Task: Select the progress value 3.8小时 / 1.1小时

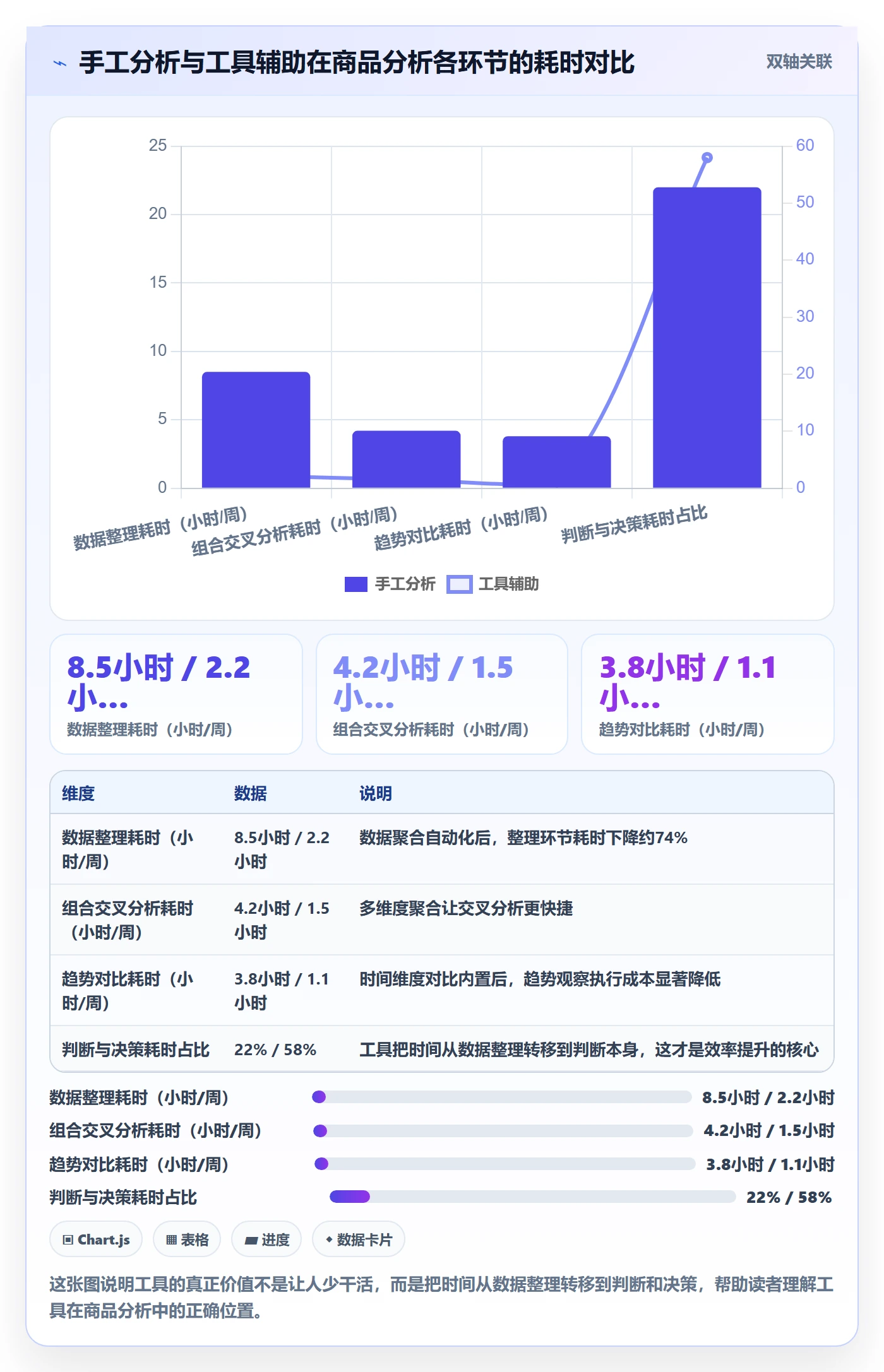Action: 770,1164
